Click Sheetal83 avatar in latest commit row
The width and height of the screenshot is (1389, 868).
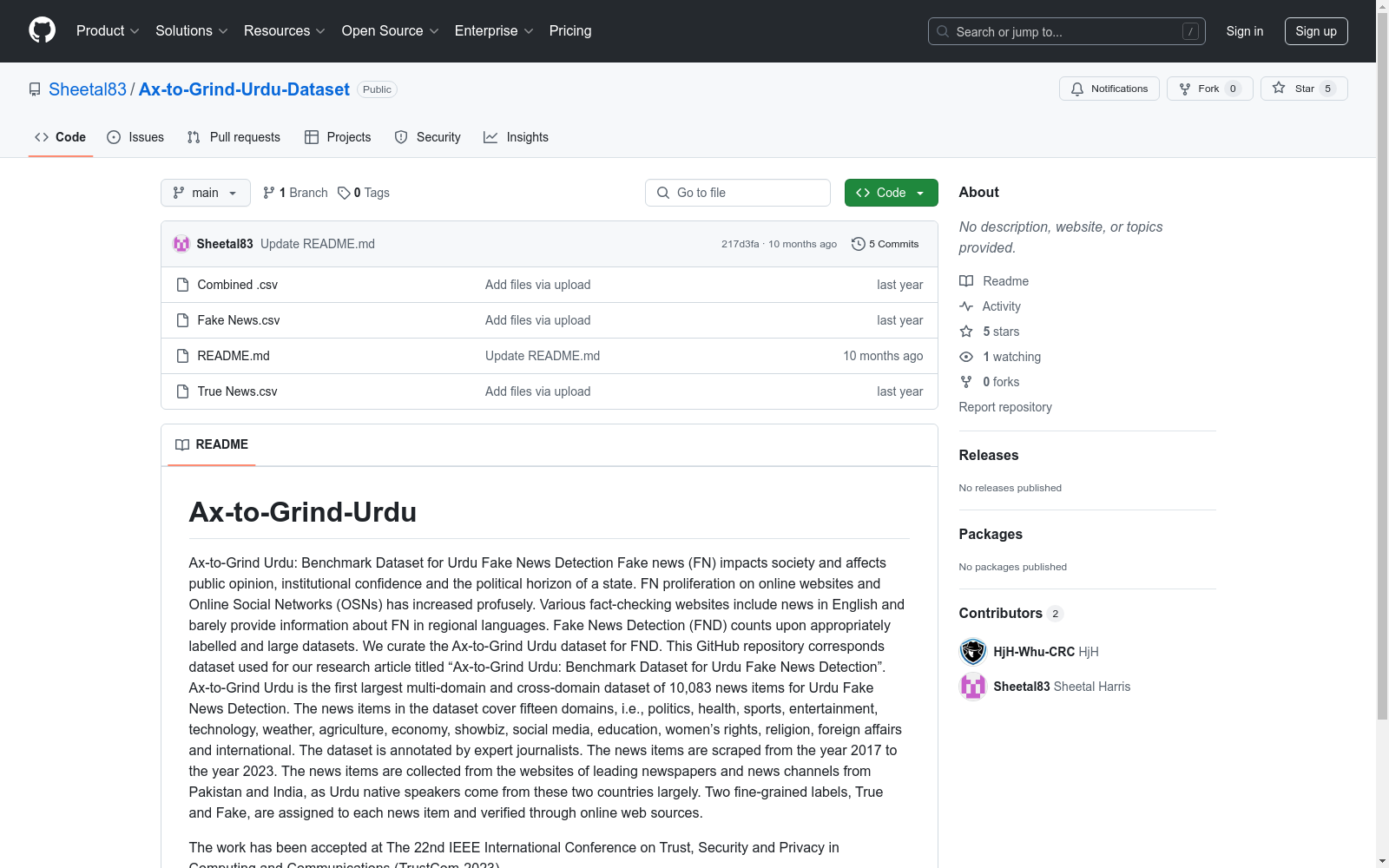click(x=181, y=244)
